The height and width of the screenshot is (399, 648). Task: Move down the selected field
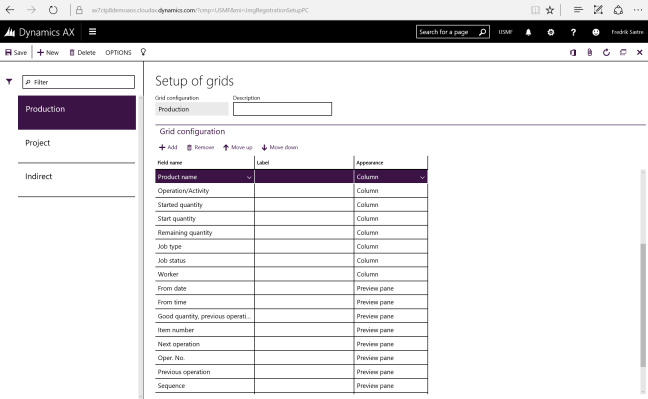(x=280, y=147)
